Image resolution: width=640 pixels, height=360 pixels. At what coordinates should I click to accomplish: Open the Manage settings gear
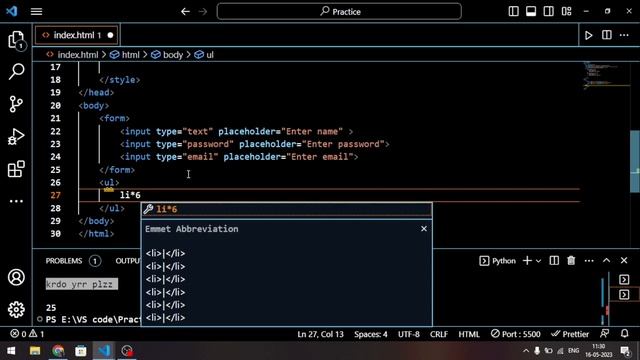tap(16, 310)
